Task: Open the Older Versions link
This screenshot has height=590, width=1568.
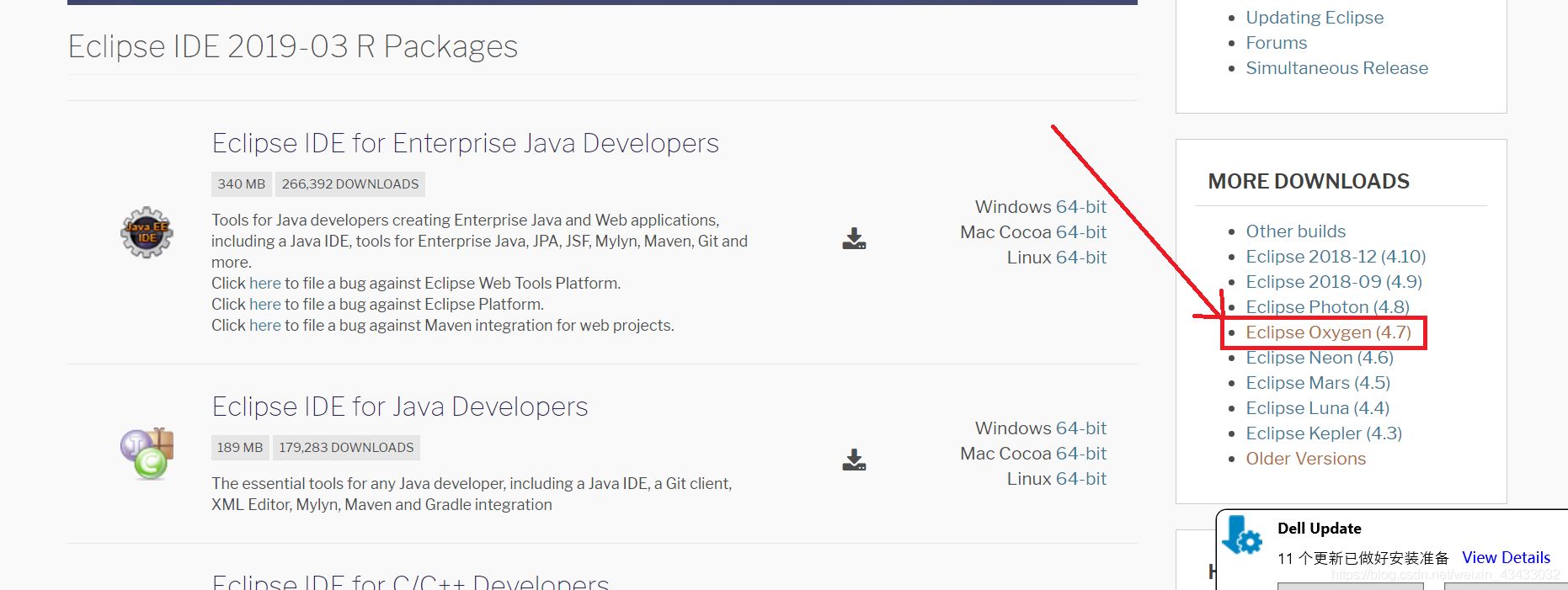Action: [1306, 459]
